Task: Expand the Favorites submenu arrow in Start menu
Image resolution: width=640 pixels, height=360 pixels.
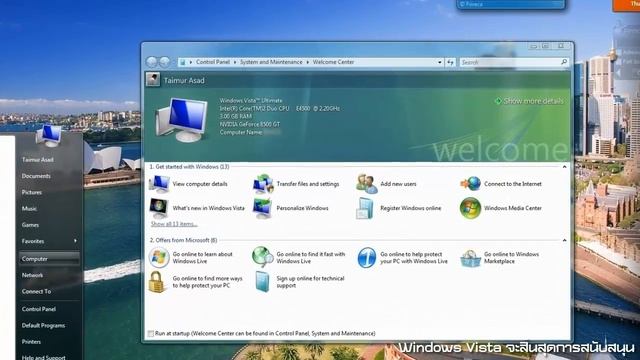Action: coord(76,241)
